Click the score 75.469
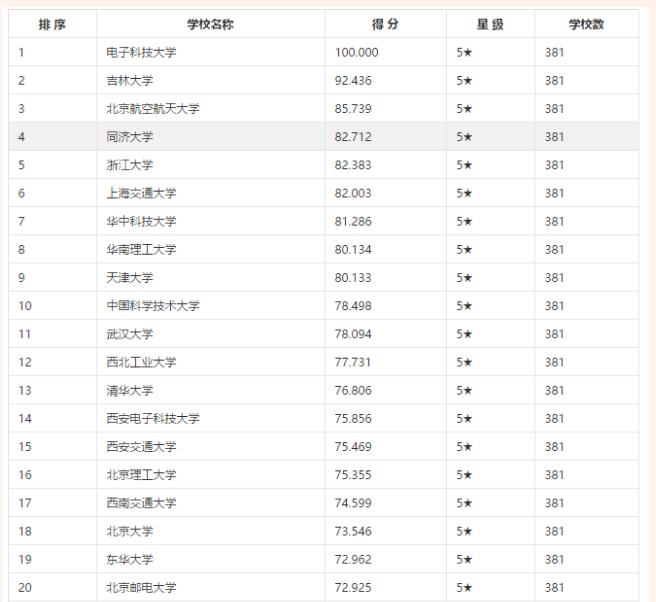 coord(353,447)
